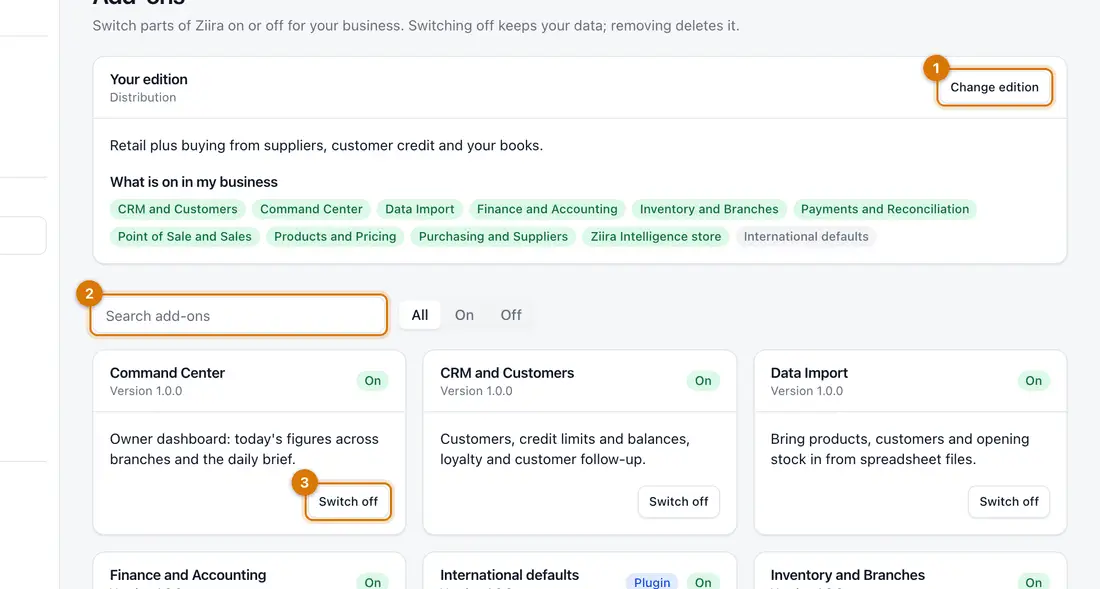Viewport: 1100px width, 589px height.
Task: Click the CRM and Customers card title
Action: click(x=507, y=373)
